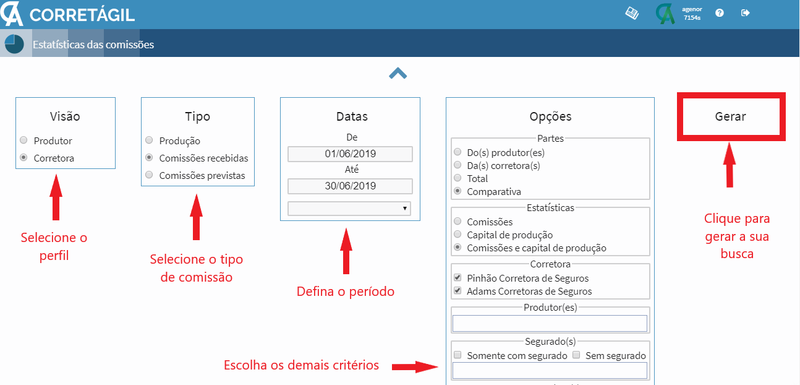Open the Estatísticas das comissões tab
Screen dimensions: 800x385
click(x=93, y=44)
